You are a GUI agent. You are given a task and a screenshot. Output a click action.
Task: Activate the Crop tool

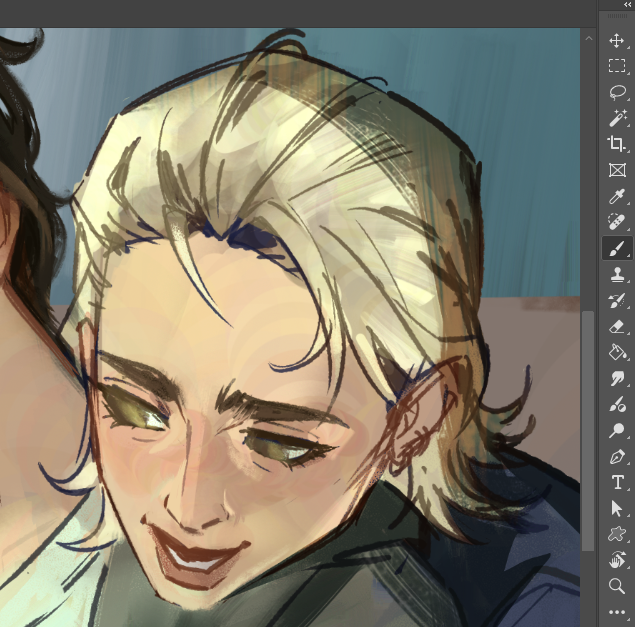(616, 143)
